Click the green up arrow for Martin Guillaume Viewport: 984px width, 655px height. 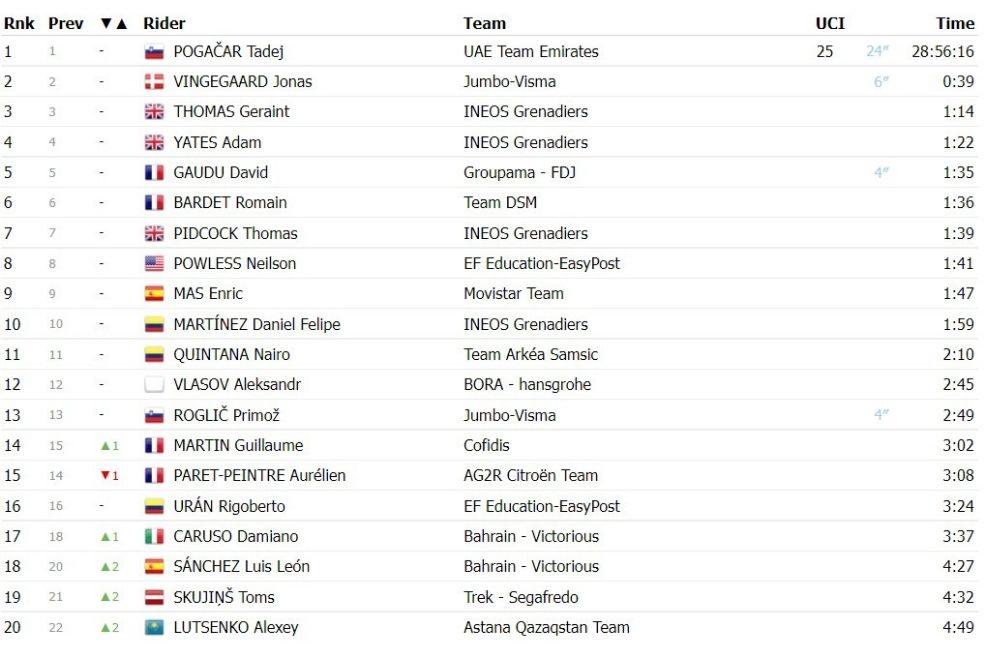[105, 446]
